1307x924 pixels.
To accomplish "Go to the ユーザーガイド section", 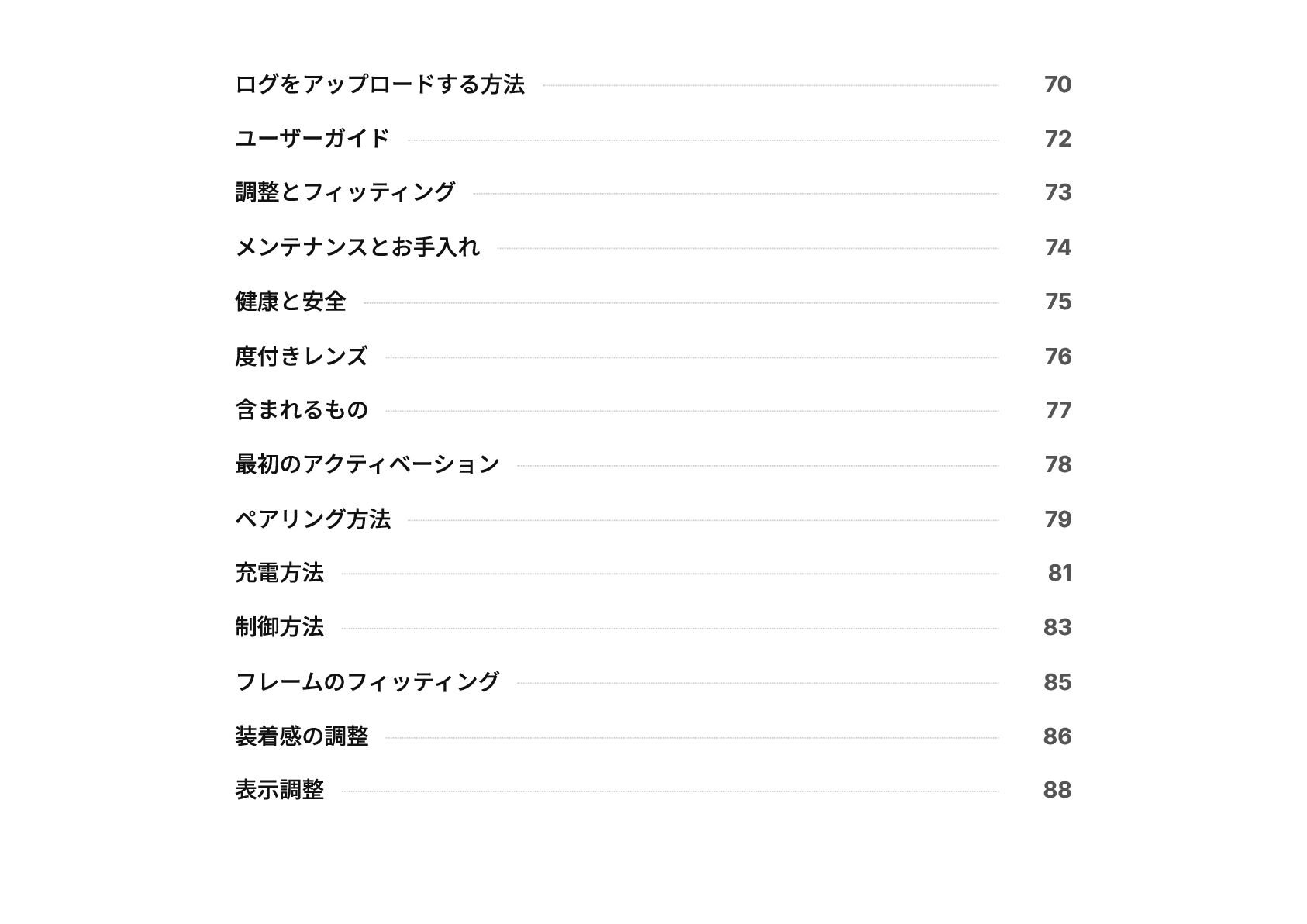I will (x=312, y=139).
